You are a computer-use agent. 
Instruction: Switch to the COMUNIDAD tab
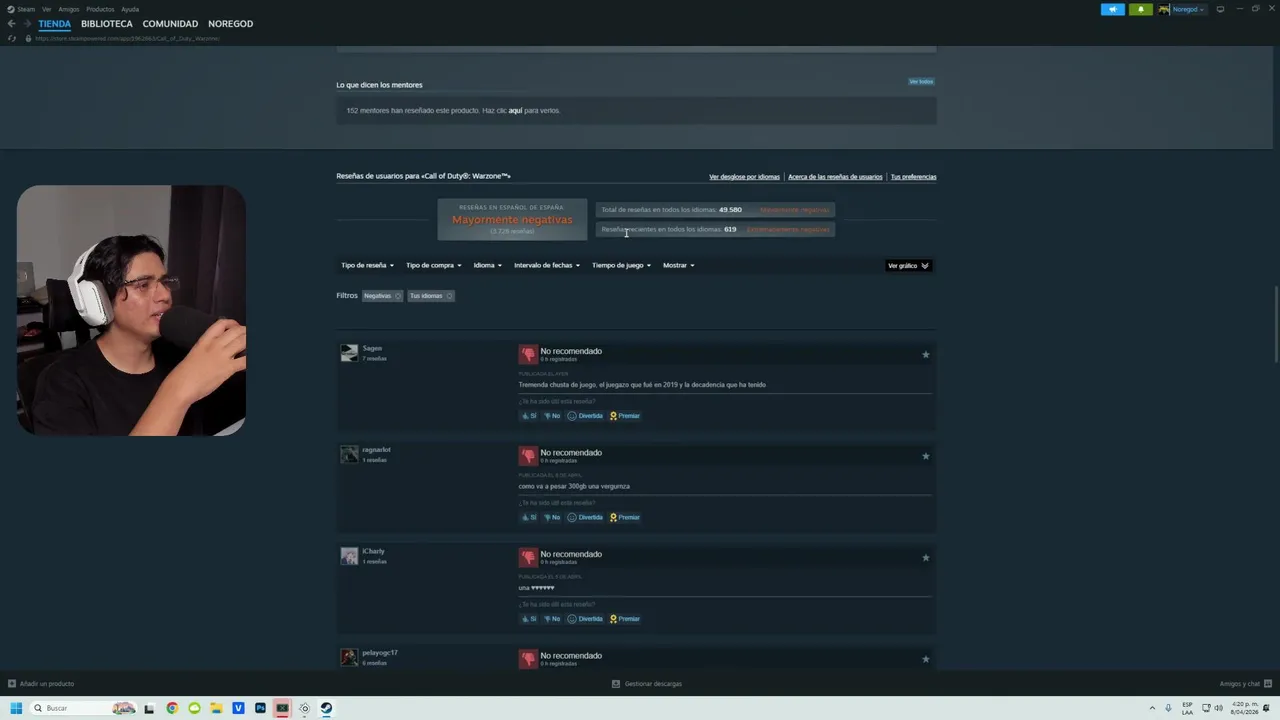(170, 24)
